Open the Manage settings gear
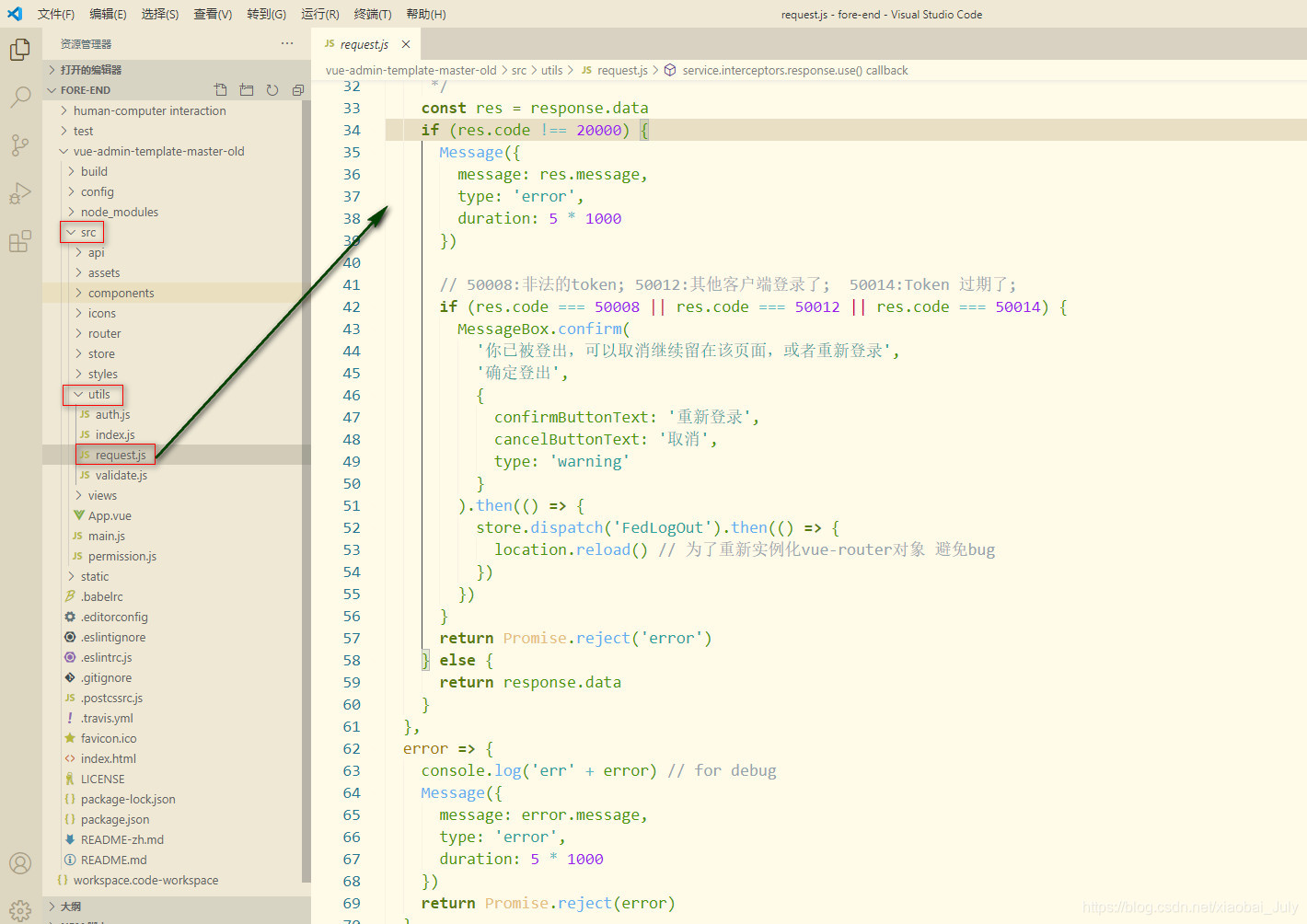Viewport: 1307px width, 924px height. [20, 911]
